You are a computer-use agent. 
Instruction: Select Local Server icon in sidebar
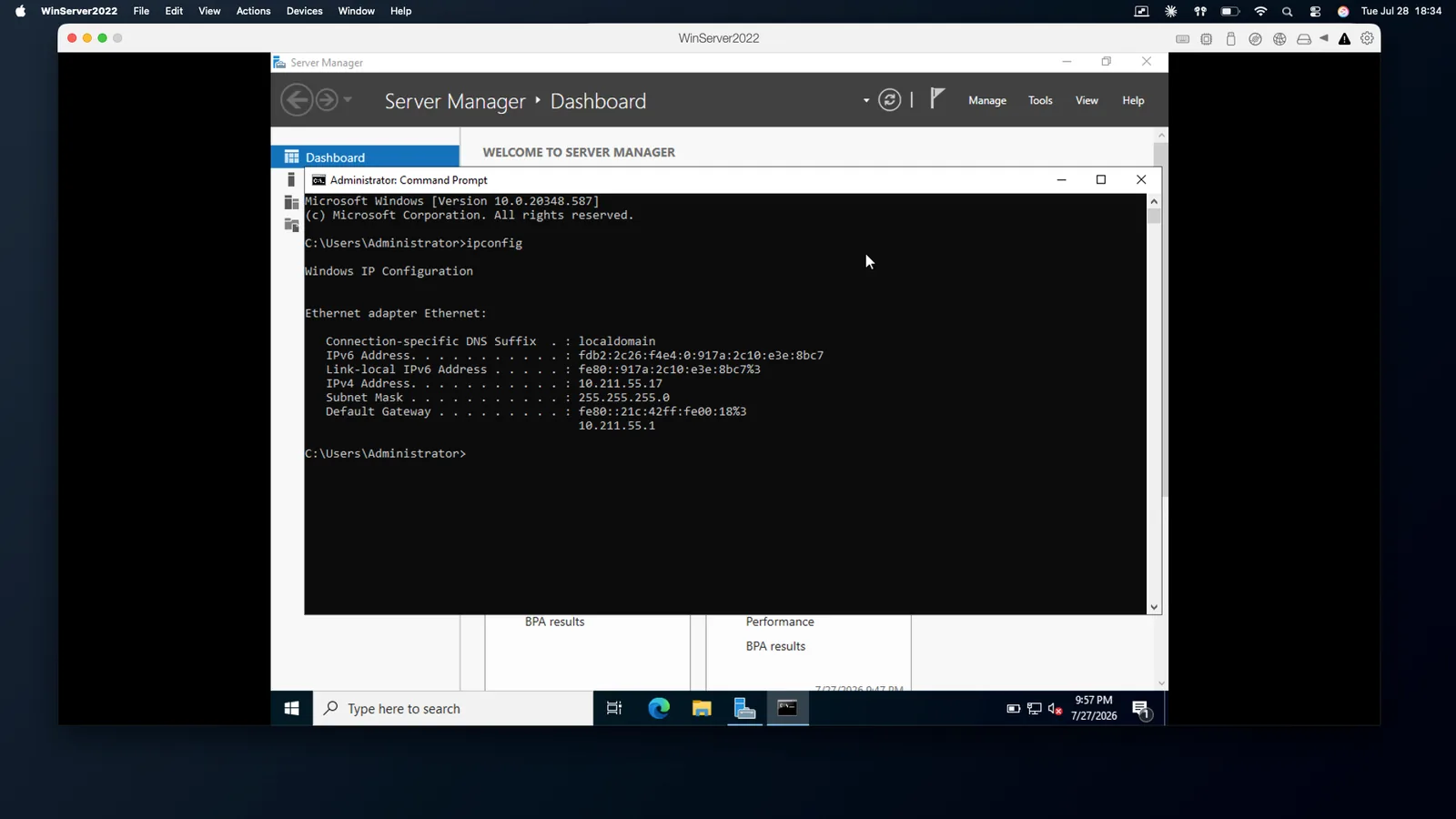coord(291,179)
